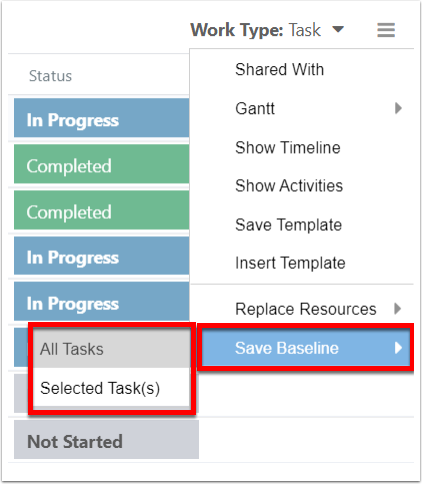Click the Work Type: Task label
422x484 pixels.
pos(255,30)
